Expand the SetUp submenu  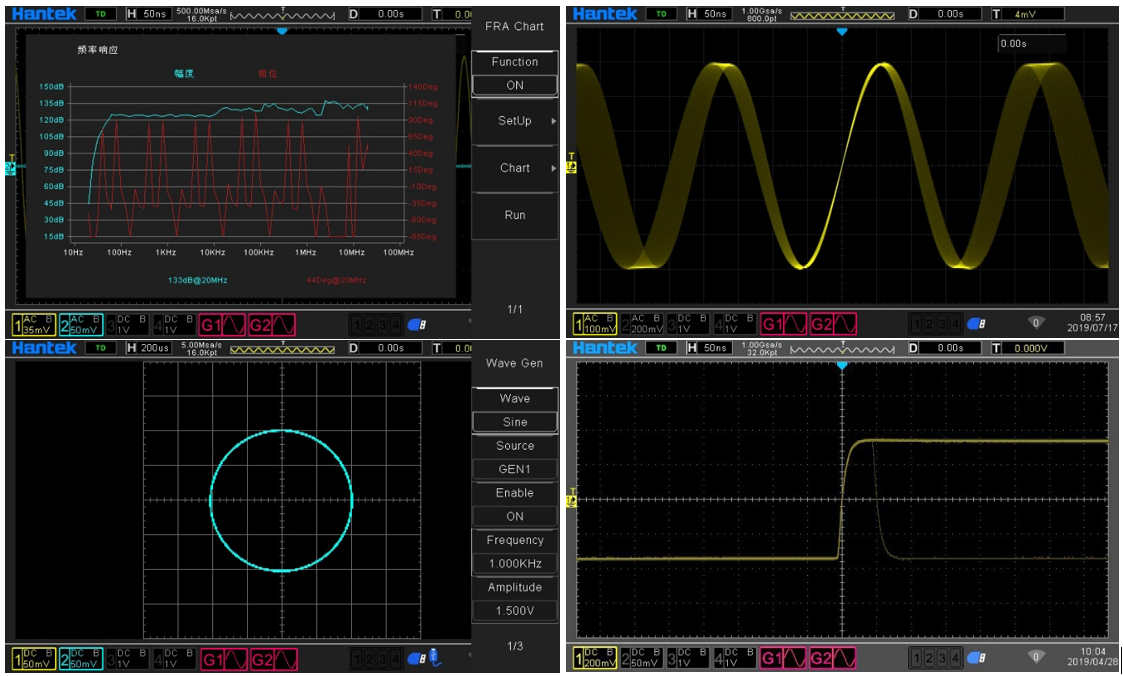point(514,121)
